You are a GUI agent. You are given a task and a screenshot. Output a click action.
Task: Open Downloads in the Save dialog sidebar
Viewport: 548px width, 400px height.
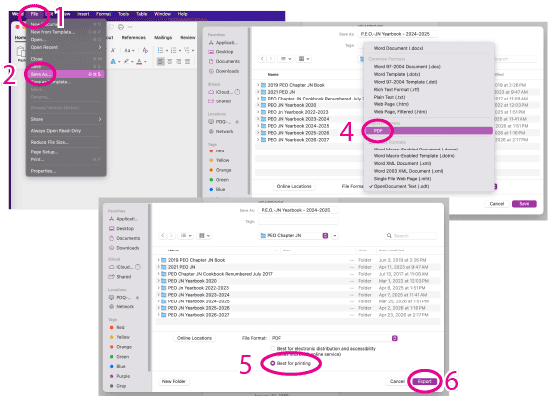224,71
